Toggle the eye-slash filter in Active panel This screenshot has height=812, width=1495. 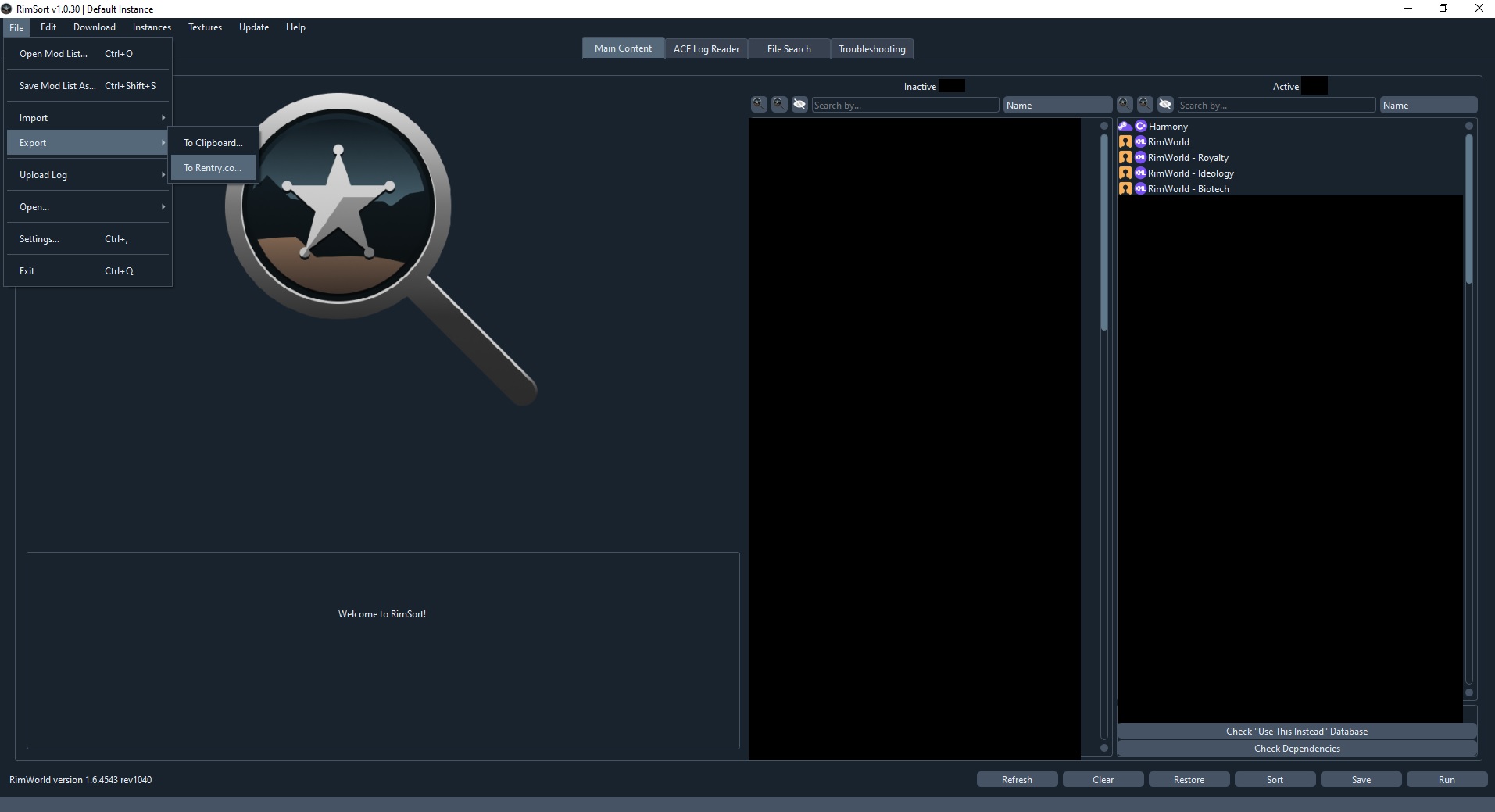coord(1165,105)
